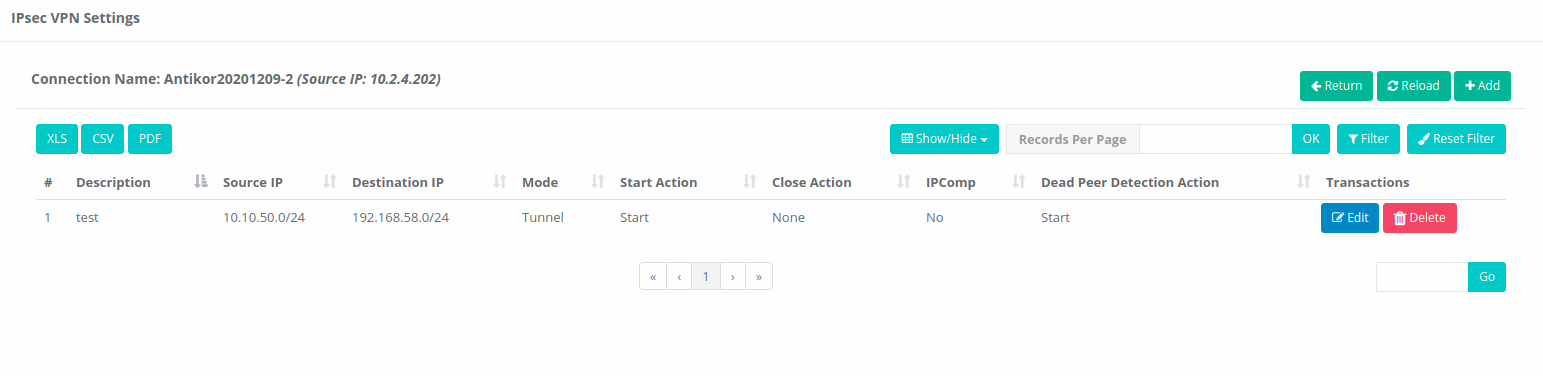Screen dimensions: 1543x376
Task: Click the sort icon beside Description column
Action: [201, 182]
